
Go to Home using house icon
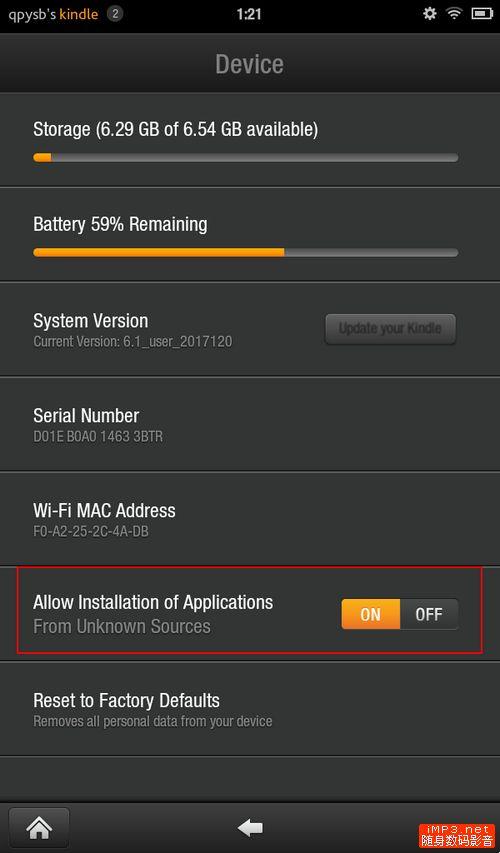coord(39,828)
